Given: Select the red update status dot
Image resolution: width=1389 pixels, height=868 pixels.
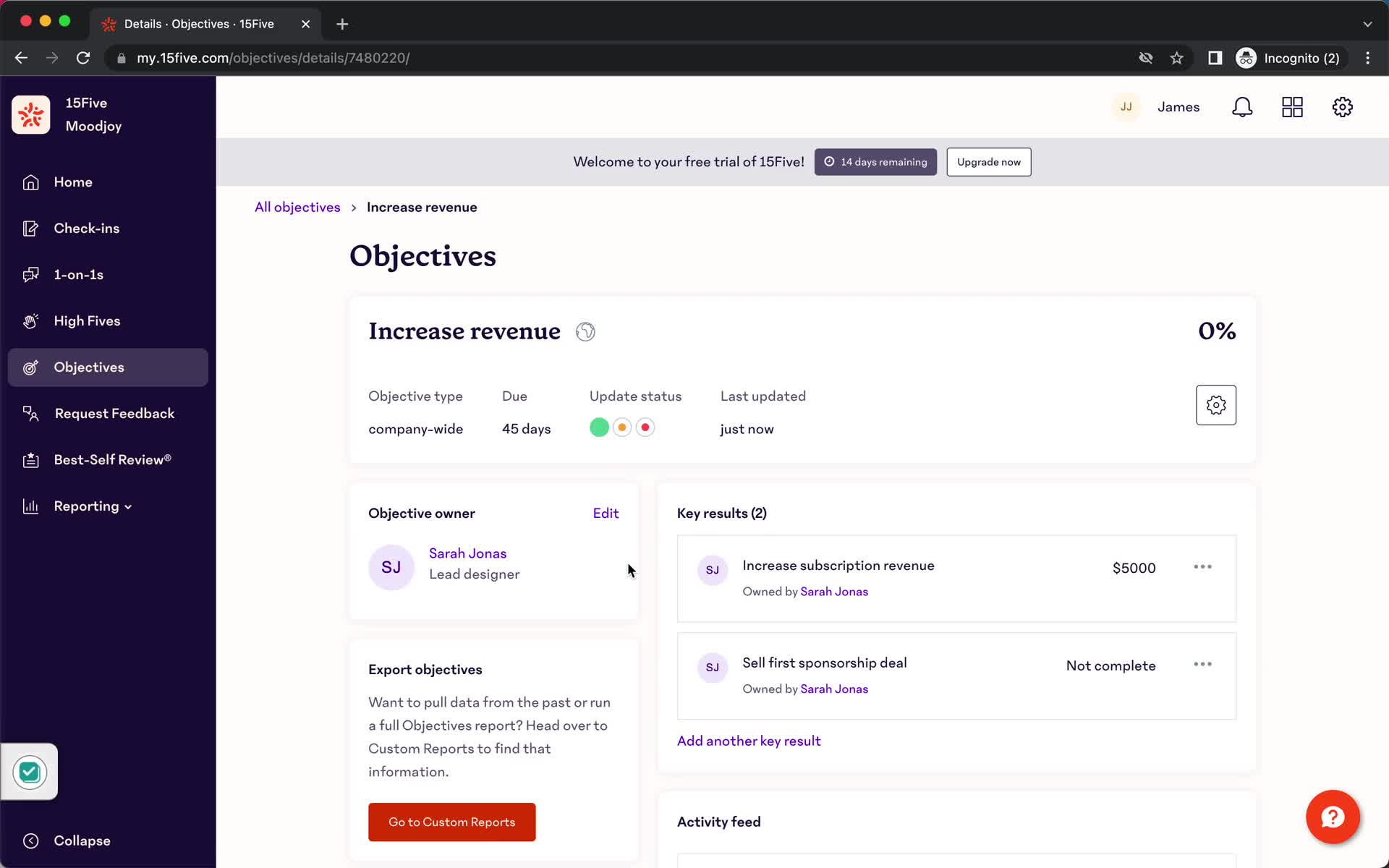Looking at the screenshot, I should click(x=645, y=427).
